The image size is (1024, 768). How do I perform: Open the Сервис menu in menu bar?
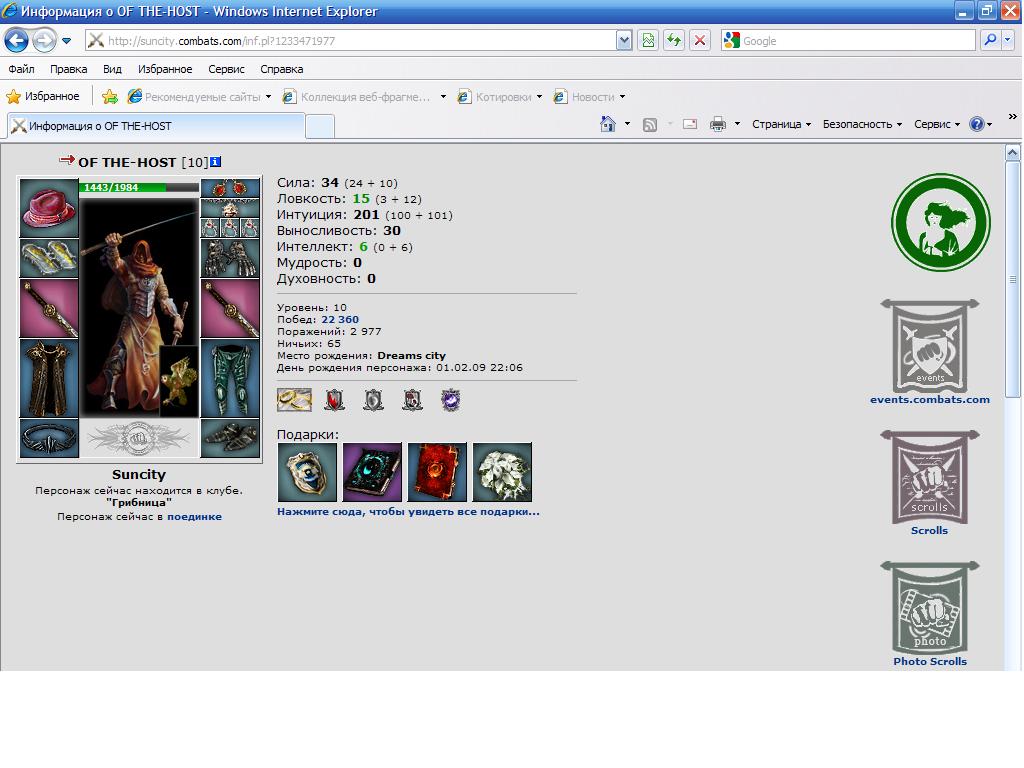tap(226, 69)
